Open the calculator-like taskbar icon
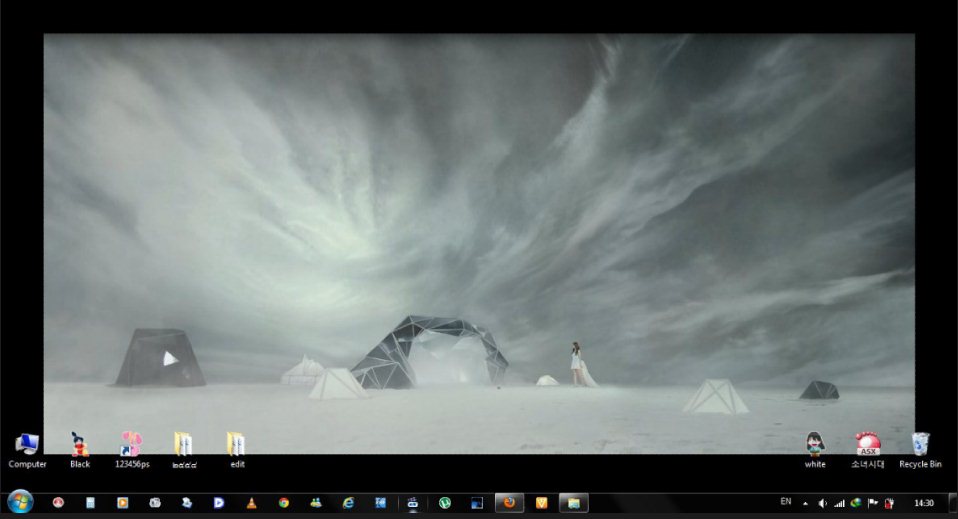The height and width of the screenshot is (519, 958). pyautogui.click(x=90, y=503)
